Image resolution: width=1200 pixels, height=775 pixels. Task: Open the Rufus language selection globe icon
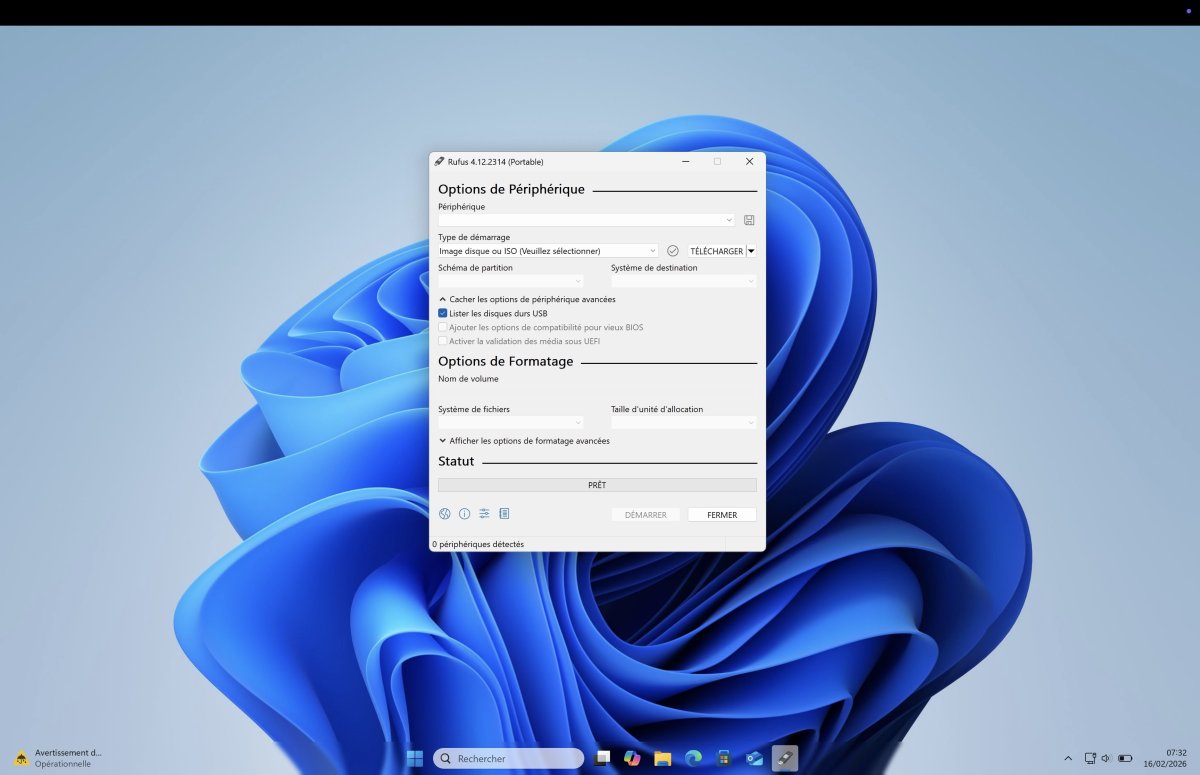[x=445, y=513]
